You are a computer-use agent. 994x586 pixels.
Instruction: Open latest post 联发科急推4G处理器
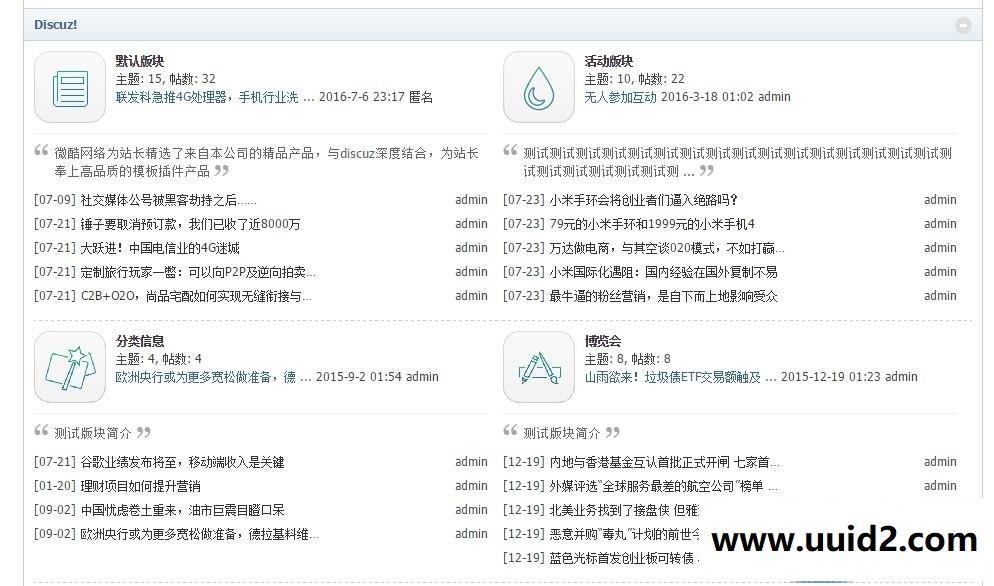click(206, 97)
